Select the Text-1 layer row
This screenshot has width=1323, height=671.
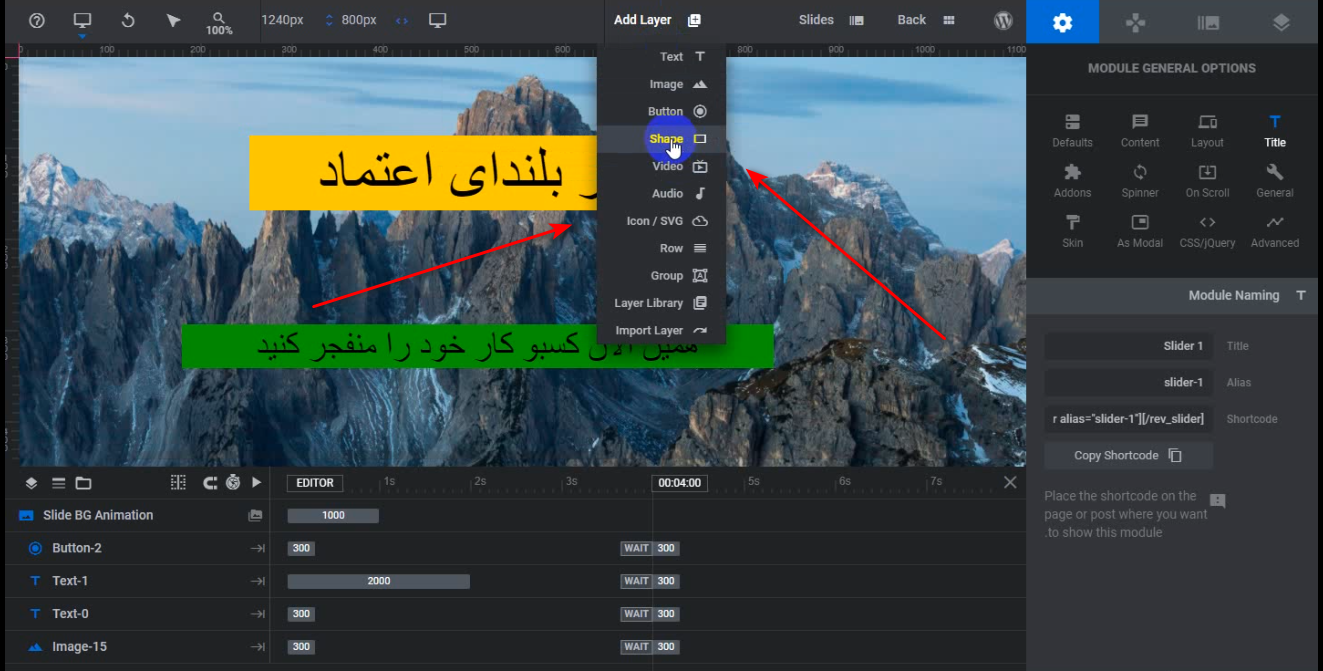(136, 581)
